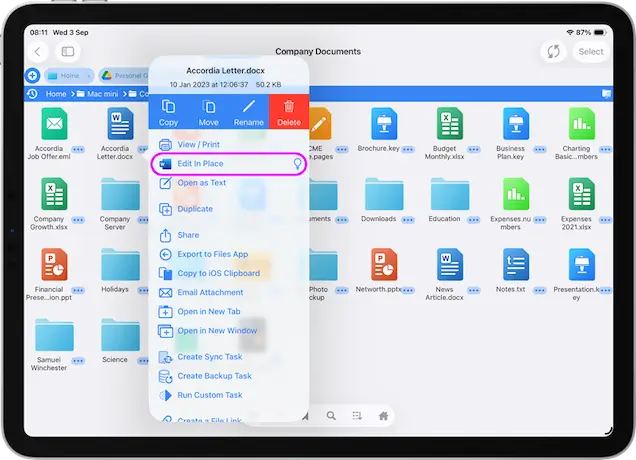
Task: Select Email Attachment menu entry
Action: (x=210, y=292)
